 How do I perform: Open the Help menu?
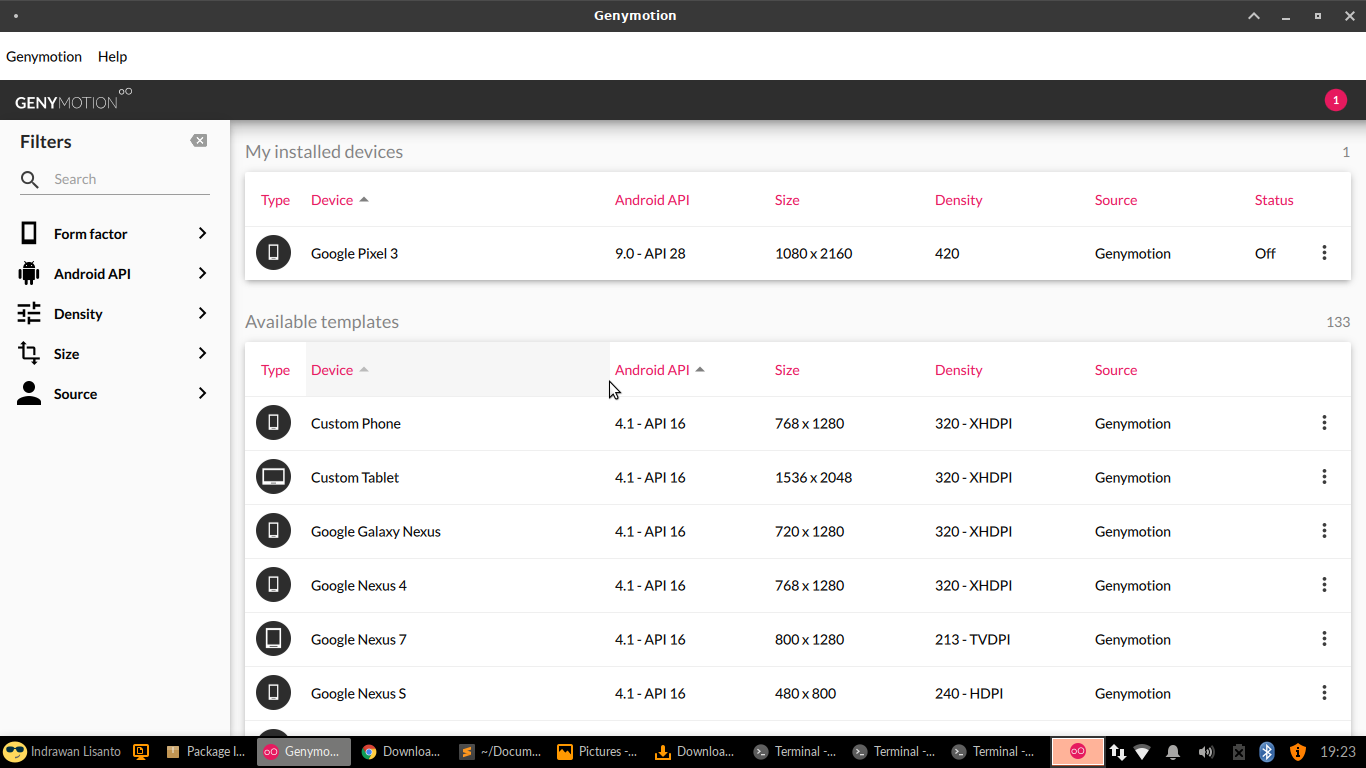[x=112, y=56]
